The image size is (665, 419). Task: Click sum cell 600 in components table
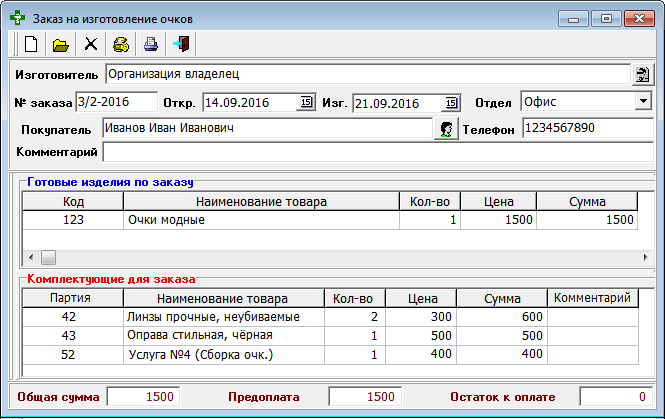pyautogui.click(x=502, y=317)
